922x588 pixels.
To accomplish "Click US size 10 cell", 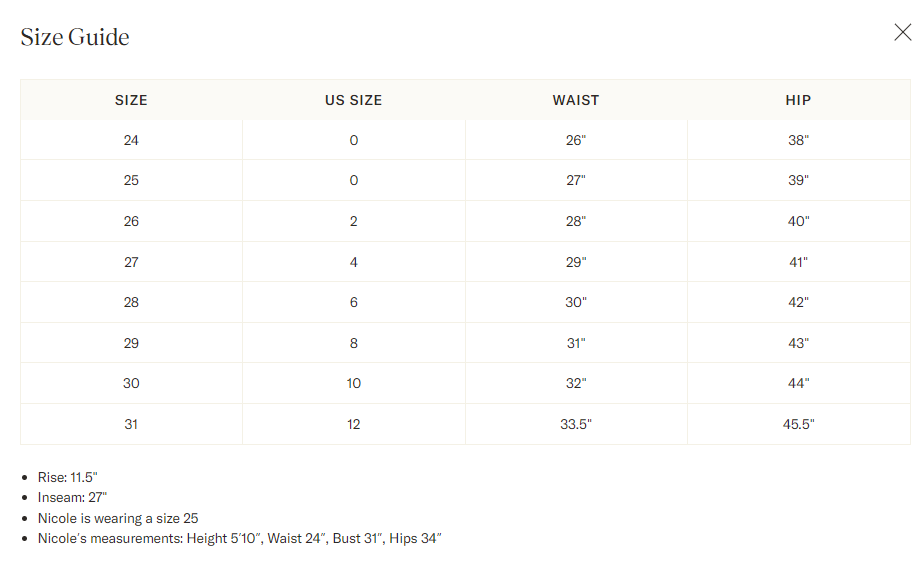I will pos(353,383).
